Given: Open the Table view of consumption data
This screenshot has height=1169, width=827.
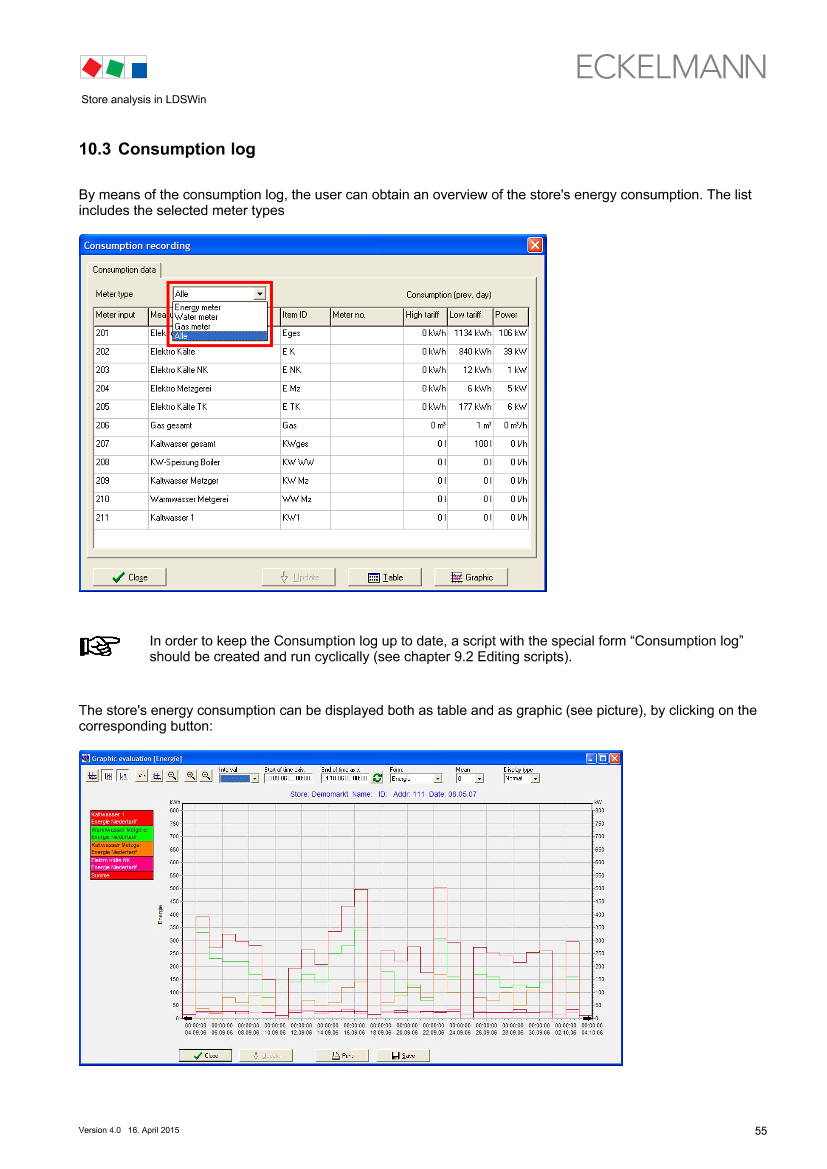Looking at the screenshot, I should click(385, 577).
